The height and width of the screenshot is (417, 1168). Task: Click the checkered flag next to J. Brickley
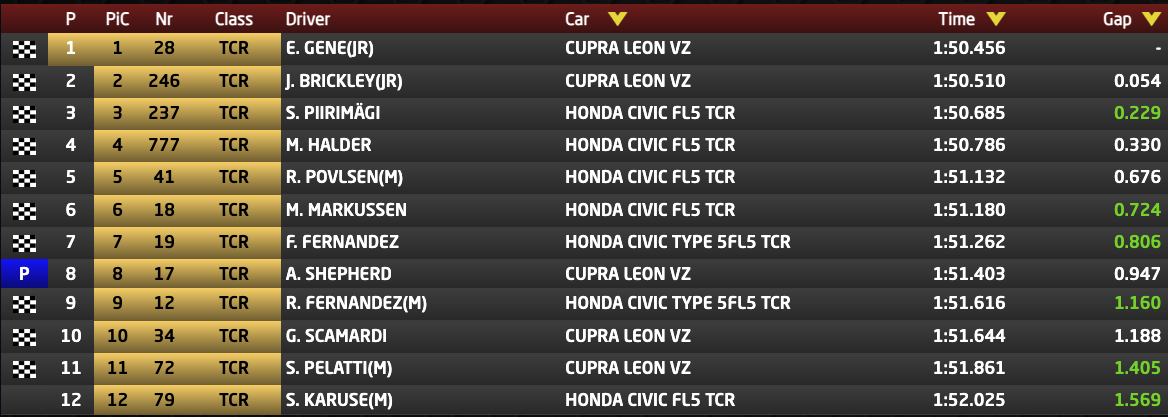(x=23, y=81)
